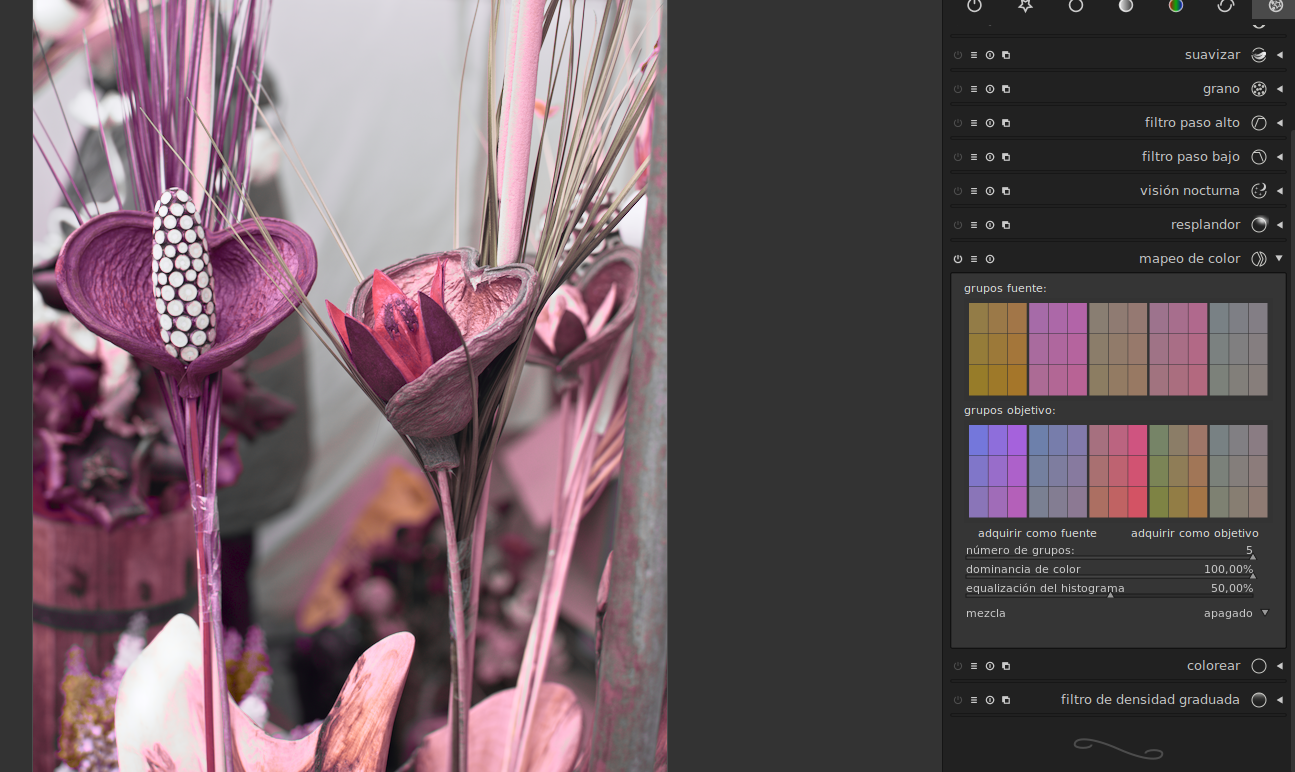Adjust the dominancia de color slider

click(x=1110, y=570)
